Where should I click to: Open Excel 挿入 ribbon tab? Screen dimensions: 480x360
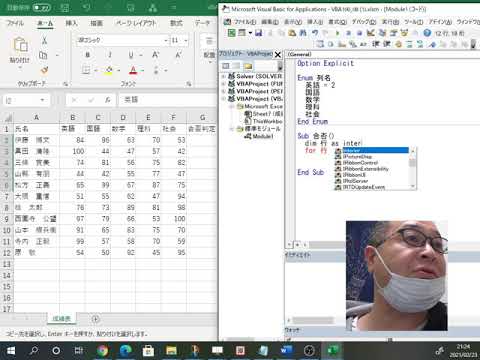[x=71, y=23]
